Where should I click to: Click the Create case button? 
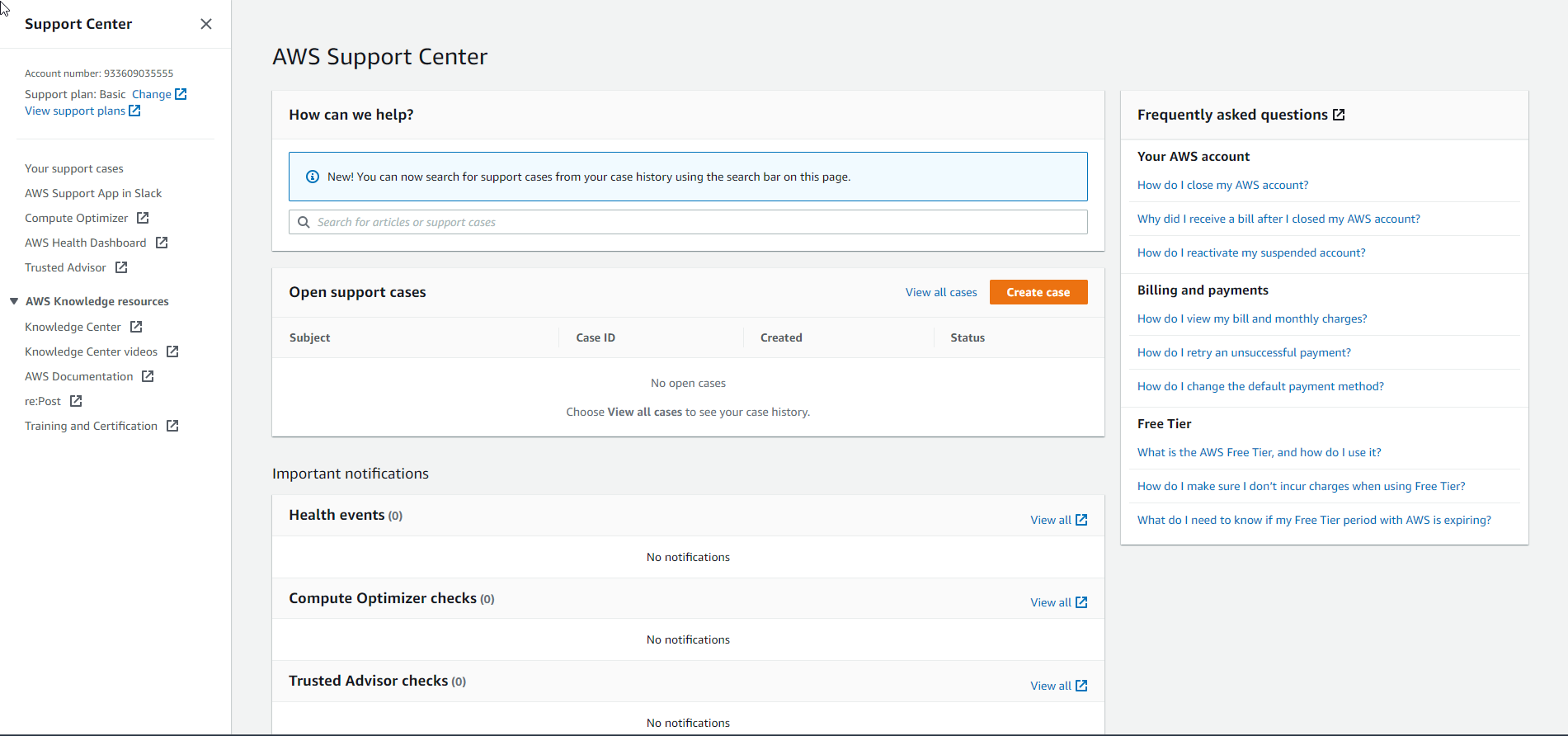[x=1038, y=292]
